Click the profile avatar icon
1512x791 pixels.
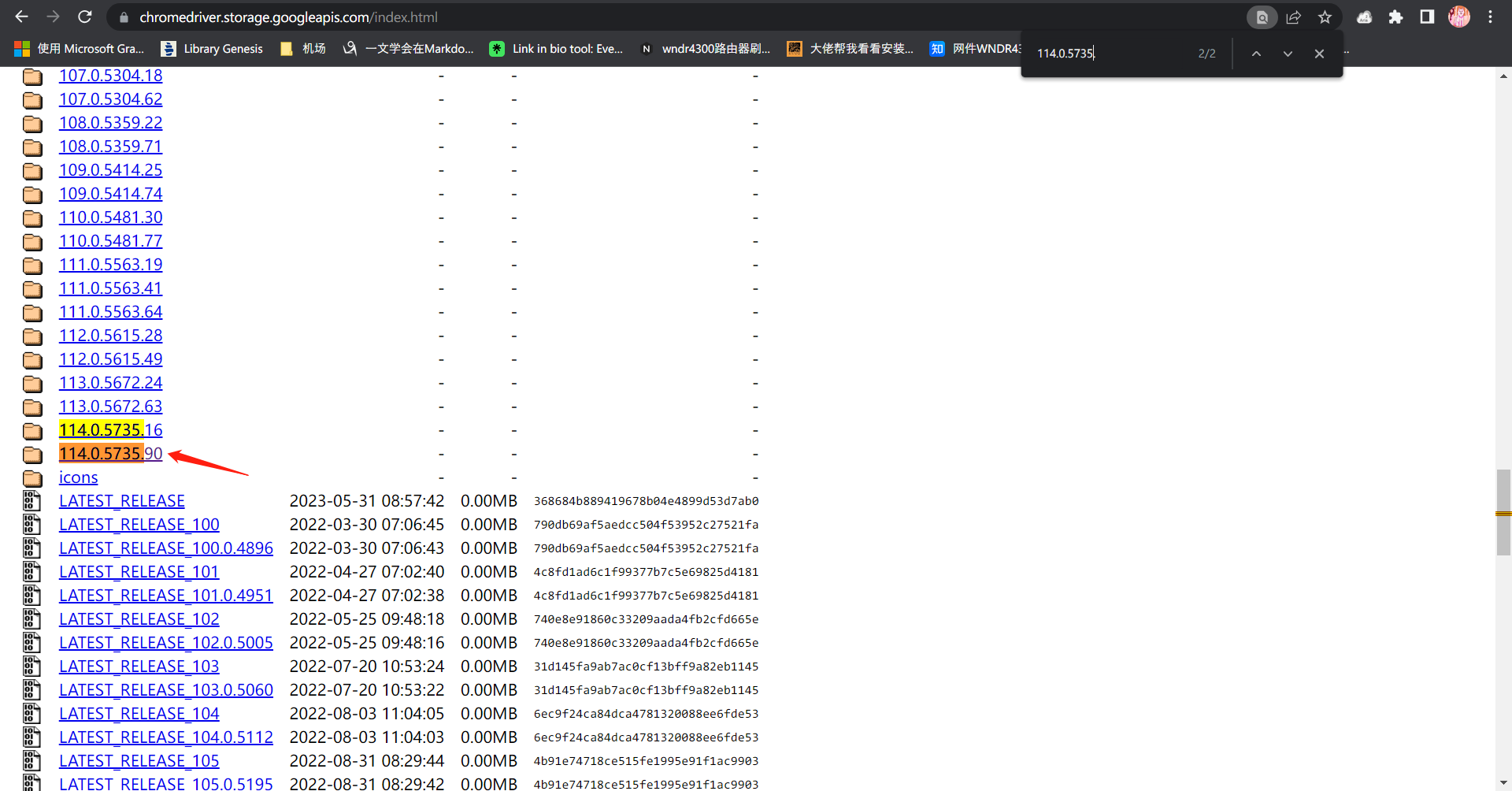pyautogui.click(x=1458, y=17)
